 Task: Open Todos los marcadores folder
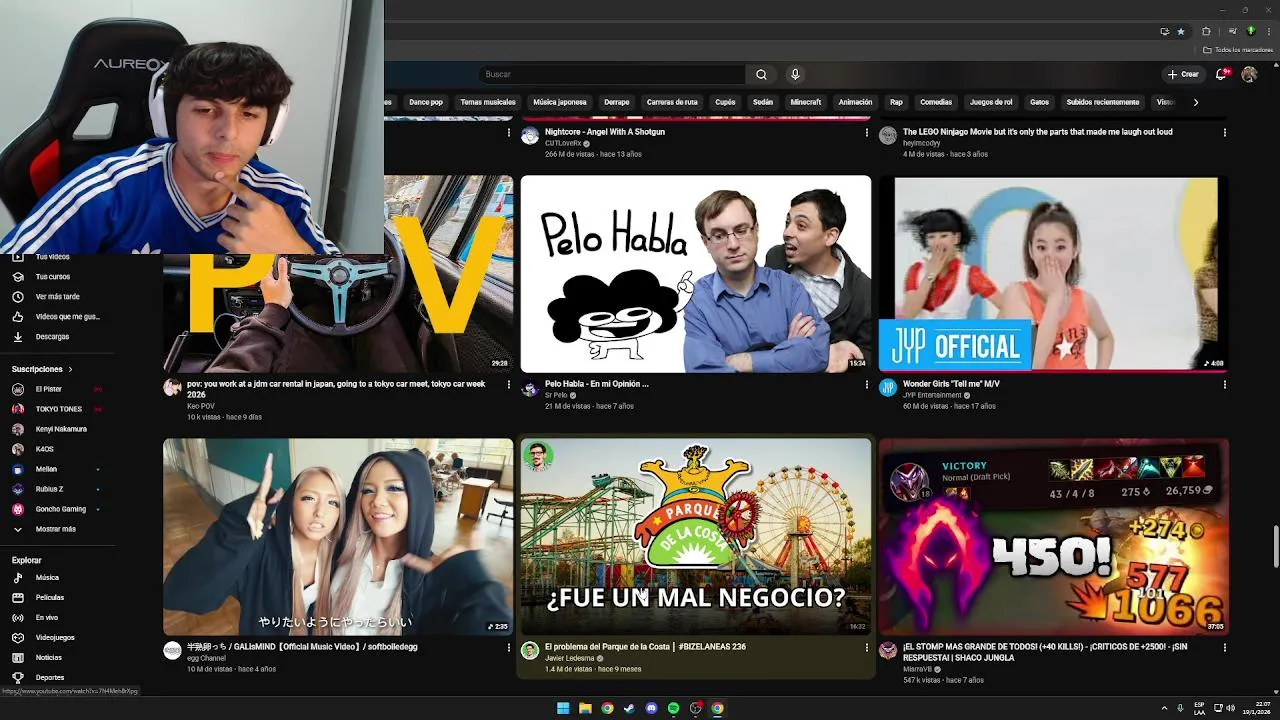[1238, 50]
